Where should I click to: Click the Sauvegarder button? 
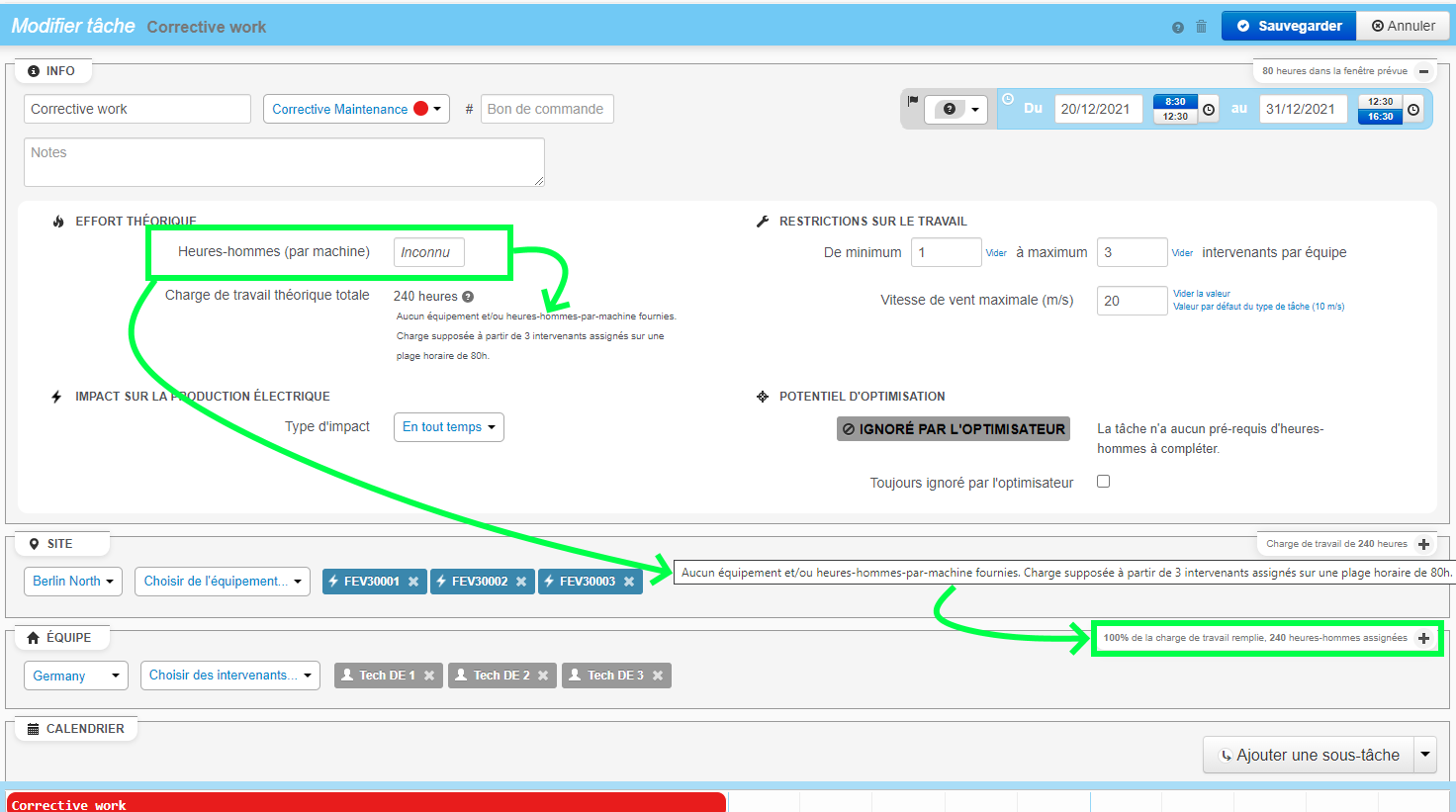[1288, 26]
